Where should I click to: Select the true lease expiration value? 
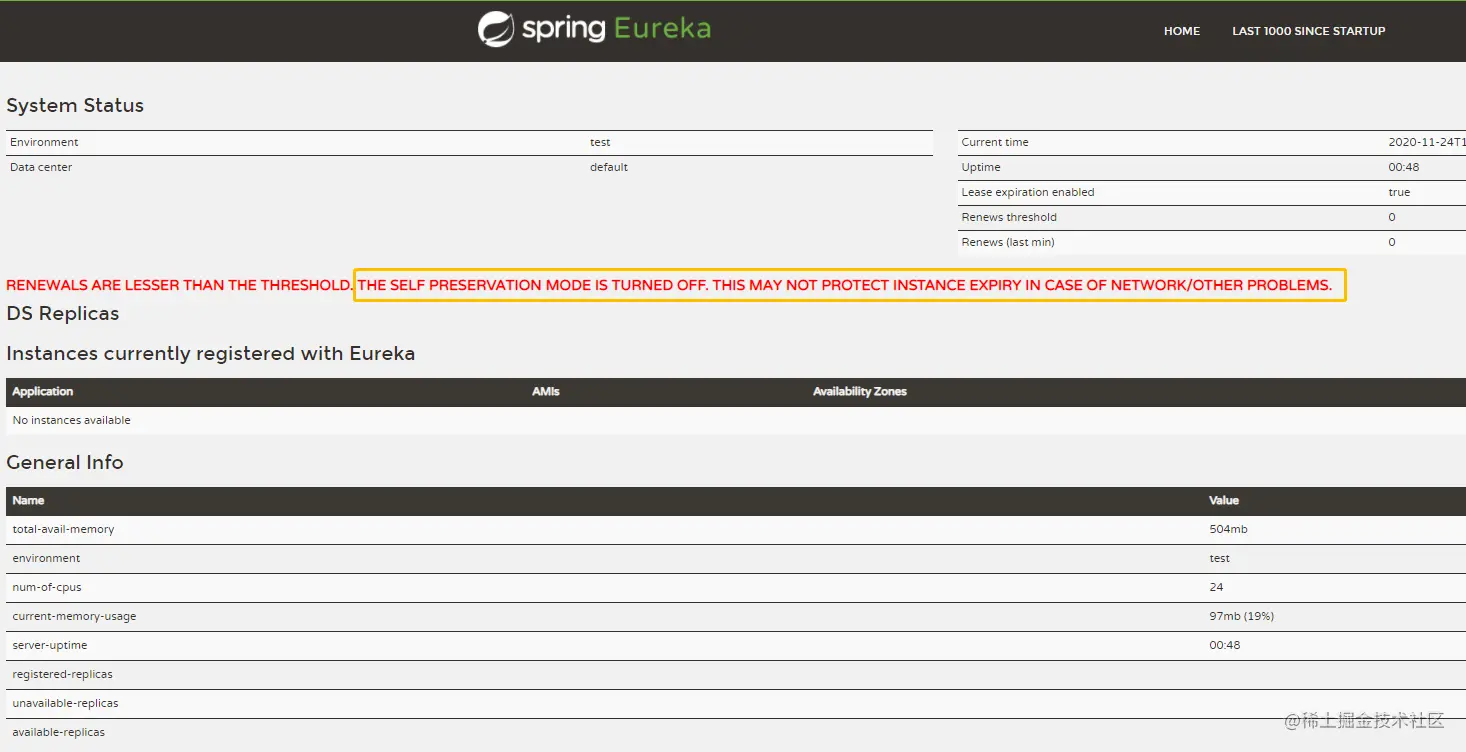(x=1399, y=192)
